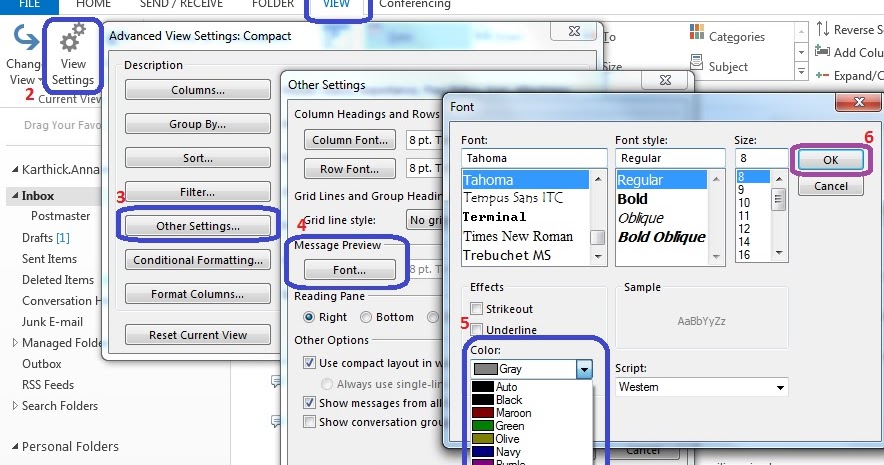The width and height of the screenshot is (884, 465).
Task: Open the VIEW ribbon tab
Action: pyautogui.click(x=337, y=5)
